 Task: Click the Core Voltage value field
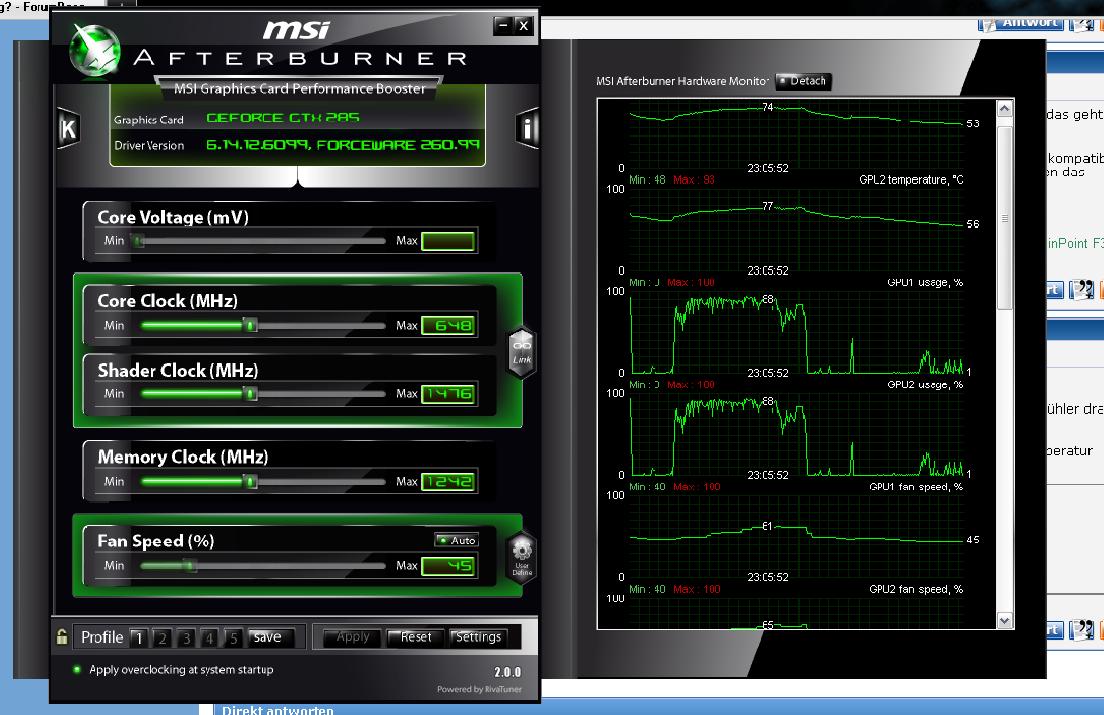[448, 241]
